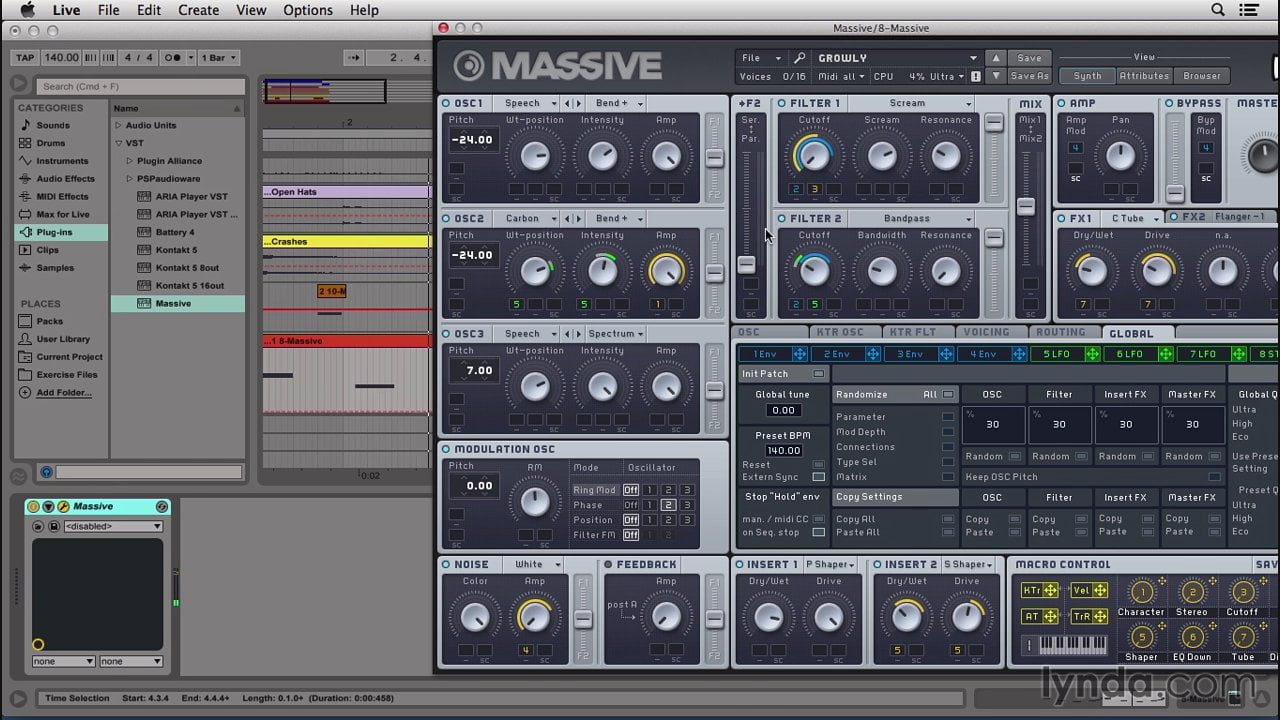Enable the Extern Sync checkbox
This screenshot has width=1280, height=720.
(818, 477)
